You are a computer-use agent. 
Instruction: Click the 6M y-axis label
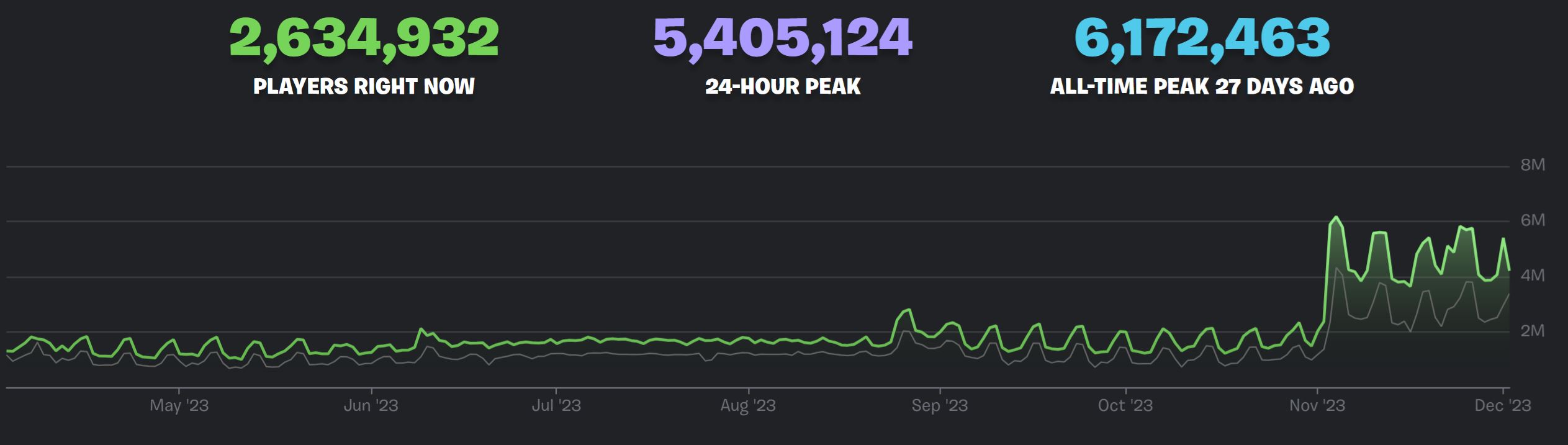(x=1532, y=220)
